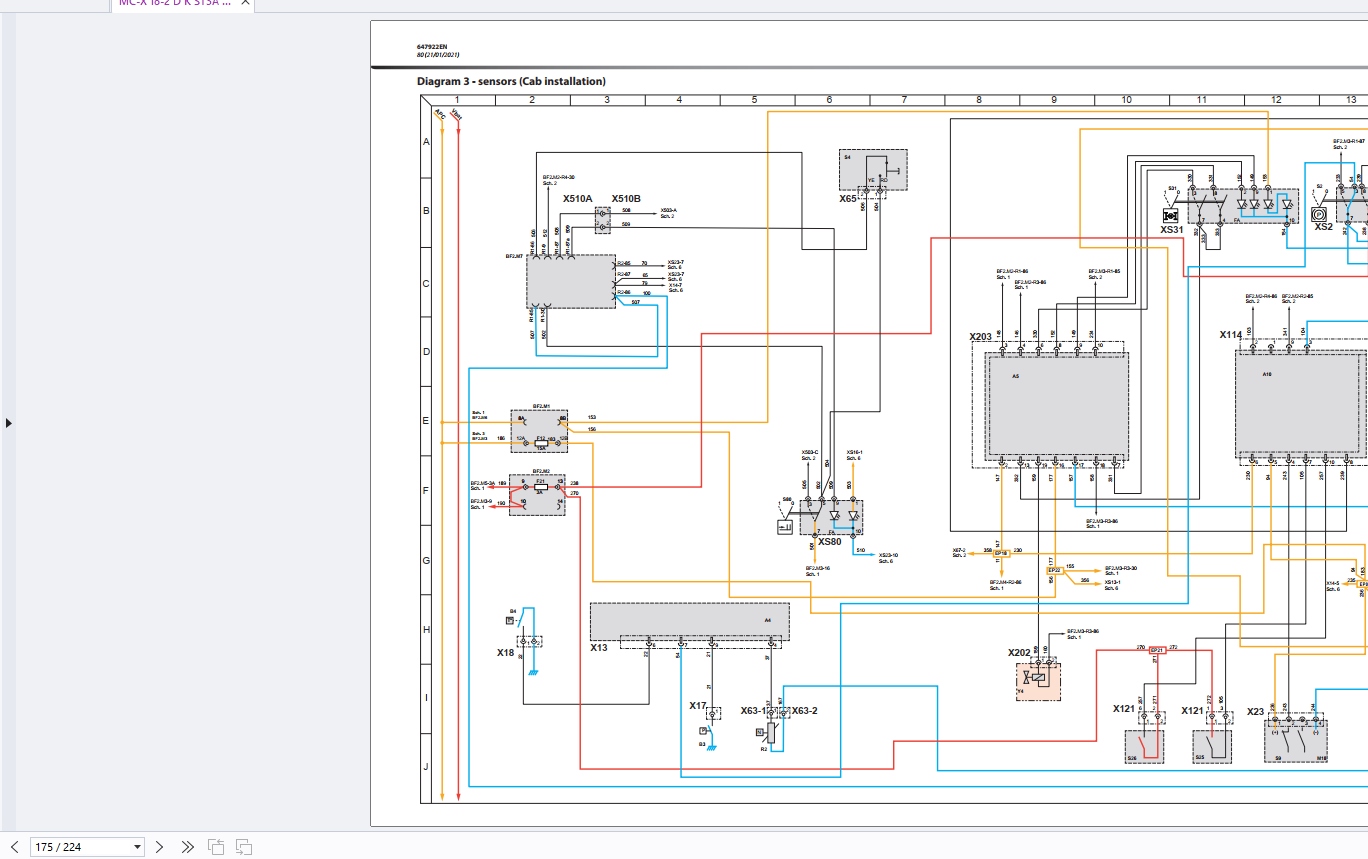Jump to last page double-arrow

point(187,847)
